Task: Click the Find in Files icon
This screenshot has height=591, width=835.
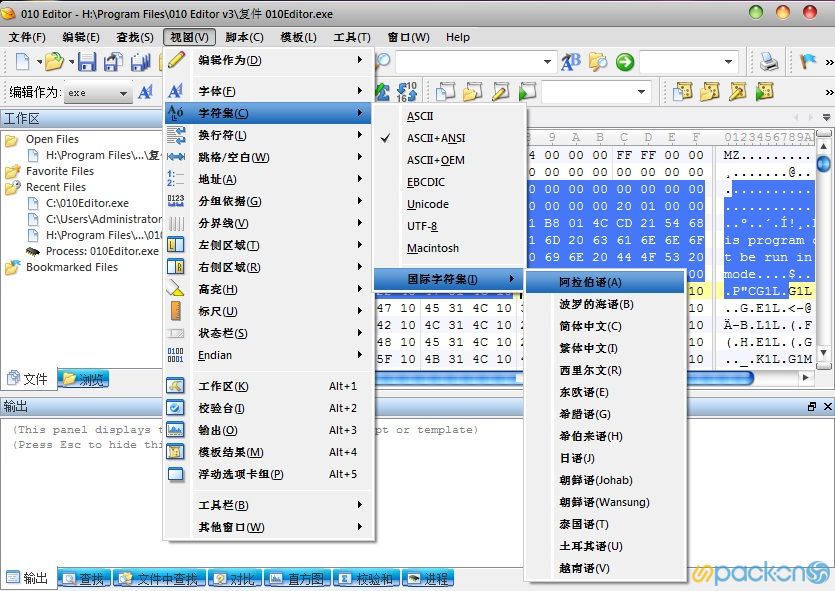Action: click(597, 62)
